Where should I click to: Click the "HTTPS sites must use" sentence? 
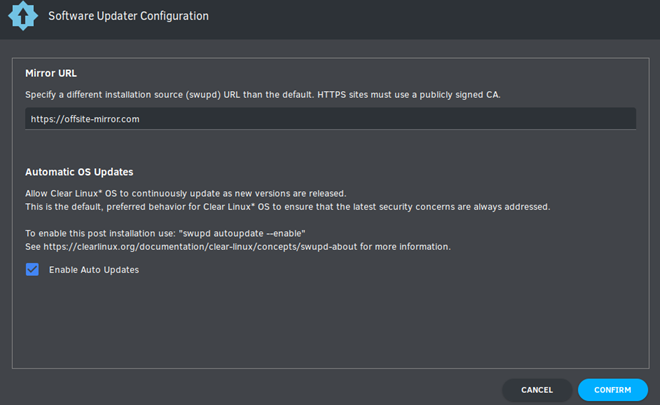409,95
